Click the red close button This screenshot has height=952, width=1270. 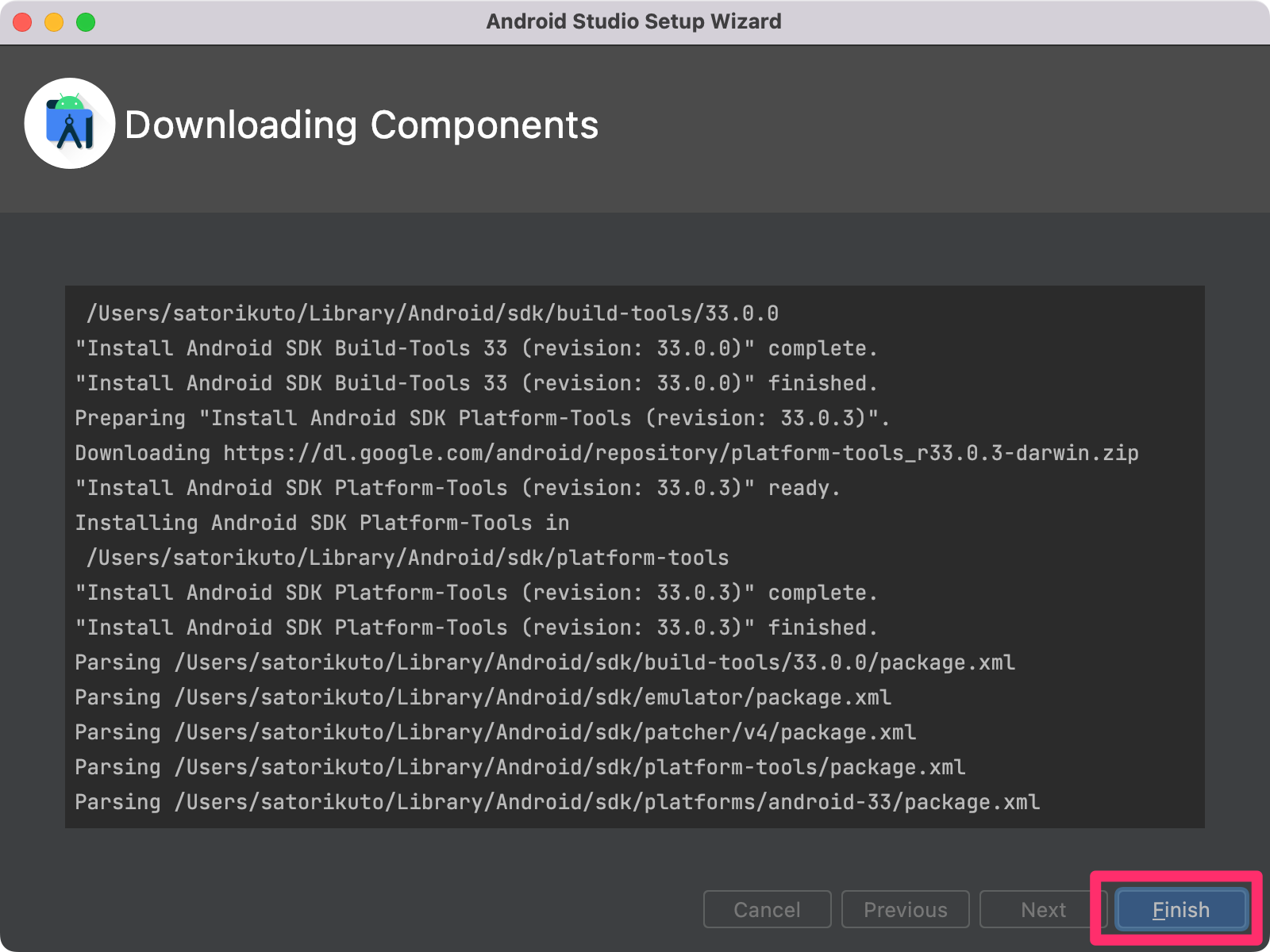22,22
